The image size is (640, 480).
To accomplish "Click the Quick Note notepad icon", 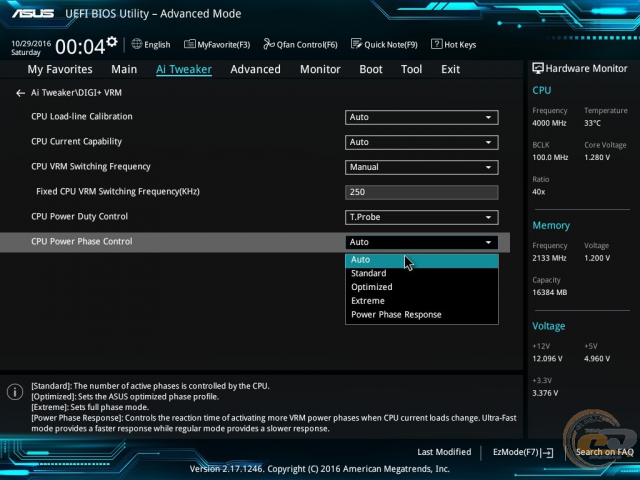I will pos(356,44).
